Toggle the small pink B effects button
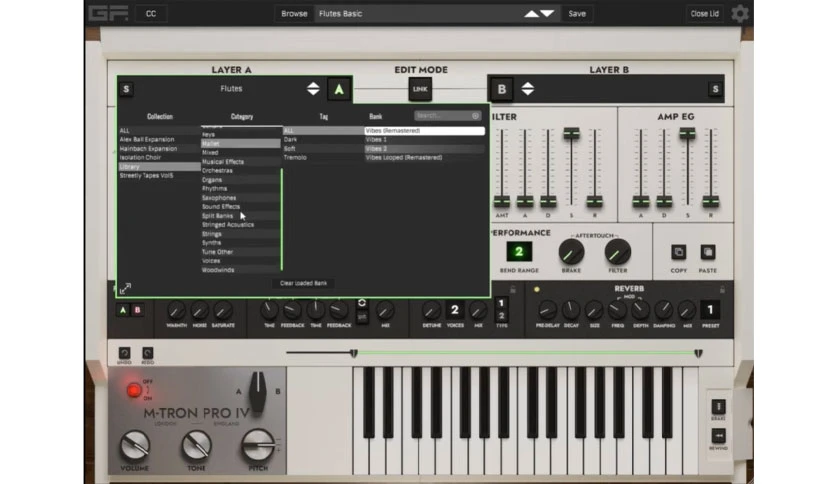The image size is (836, 484). (x=138, y=310)
